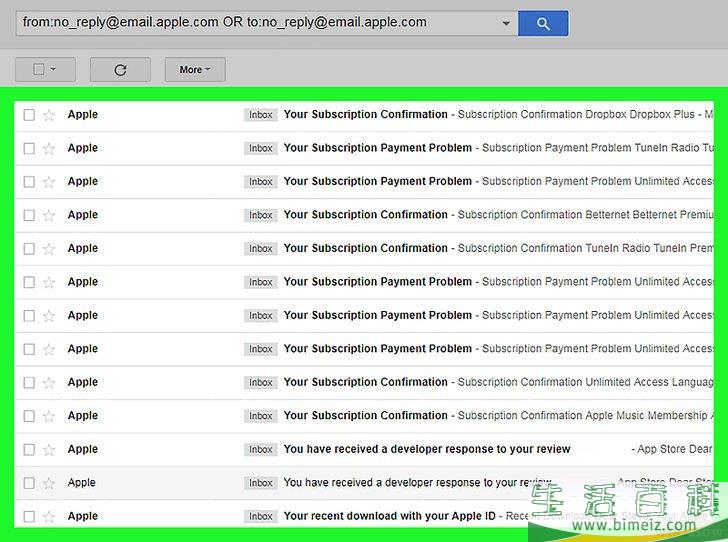Check the TuneIn Radio payment problem email
The width and height of the screenshot is (728, 542).
pos(29,148)
